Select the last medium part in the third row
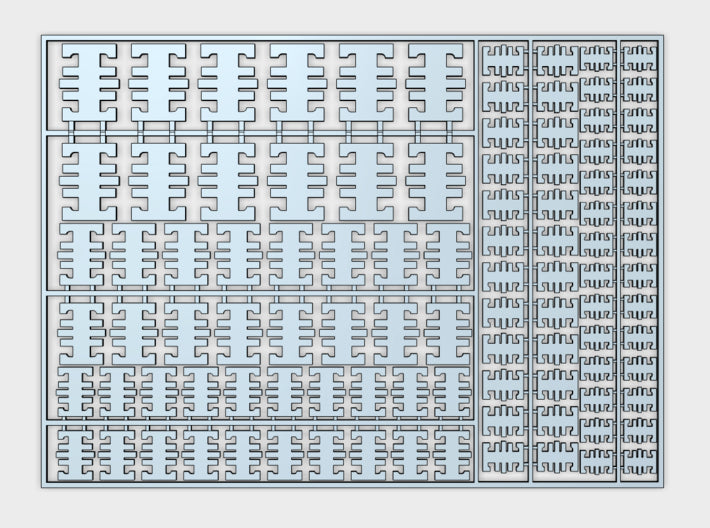This screenshot has height=528, width=710. (x=449, y=255)
